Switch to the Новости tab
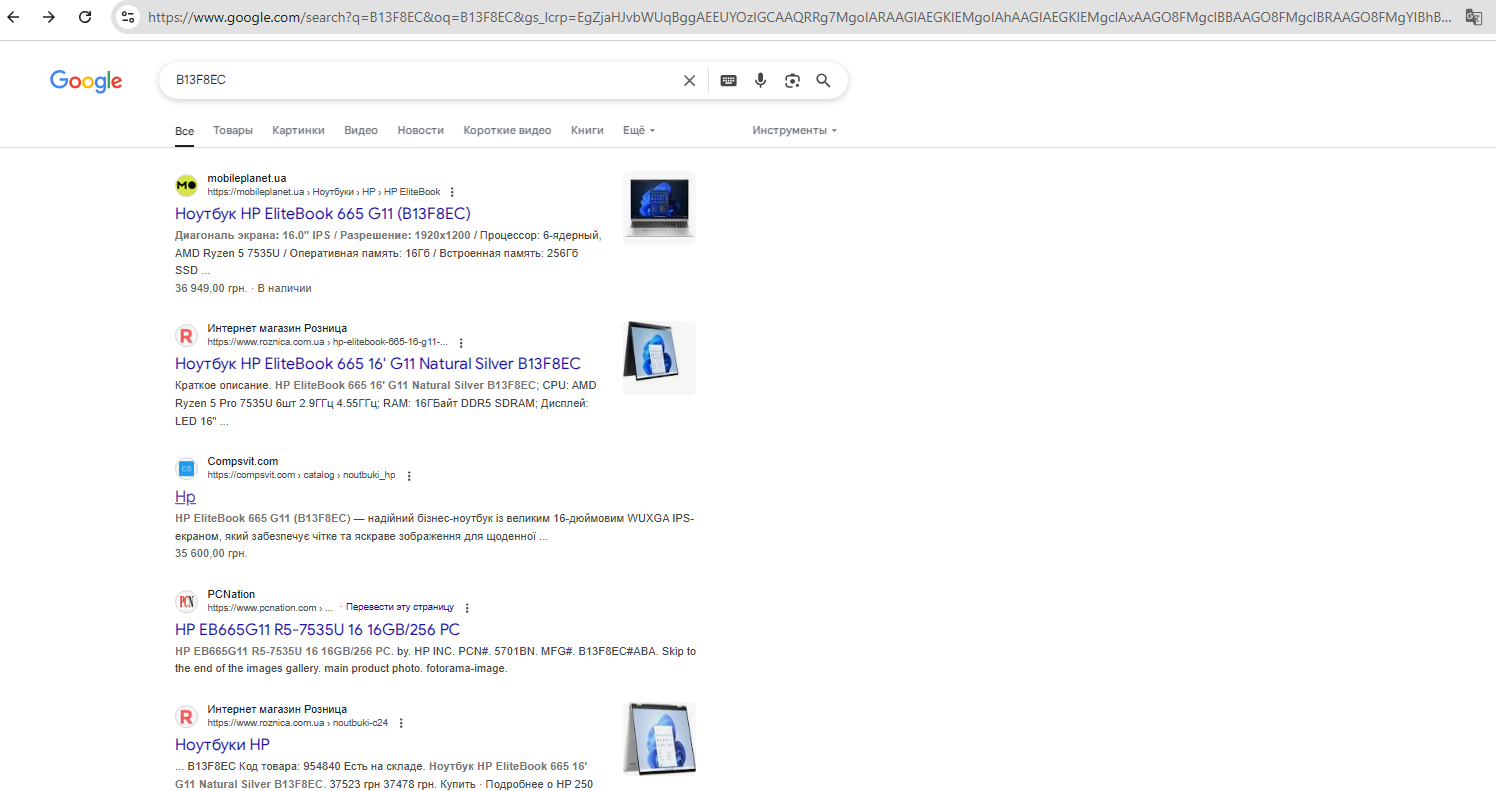This screenshot has height=791, width=1496. (420, 131)
